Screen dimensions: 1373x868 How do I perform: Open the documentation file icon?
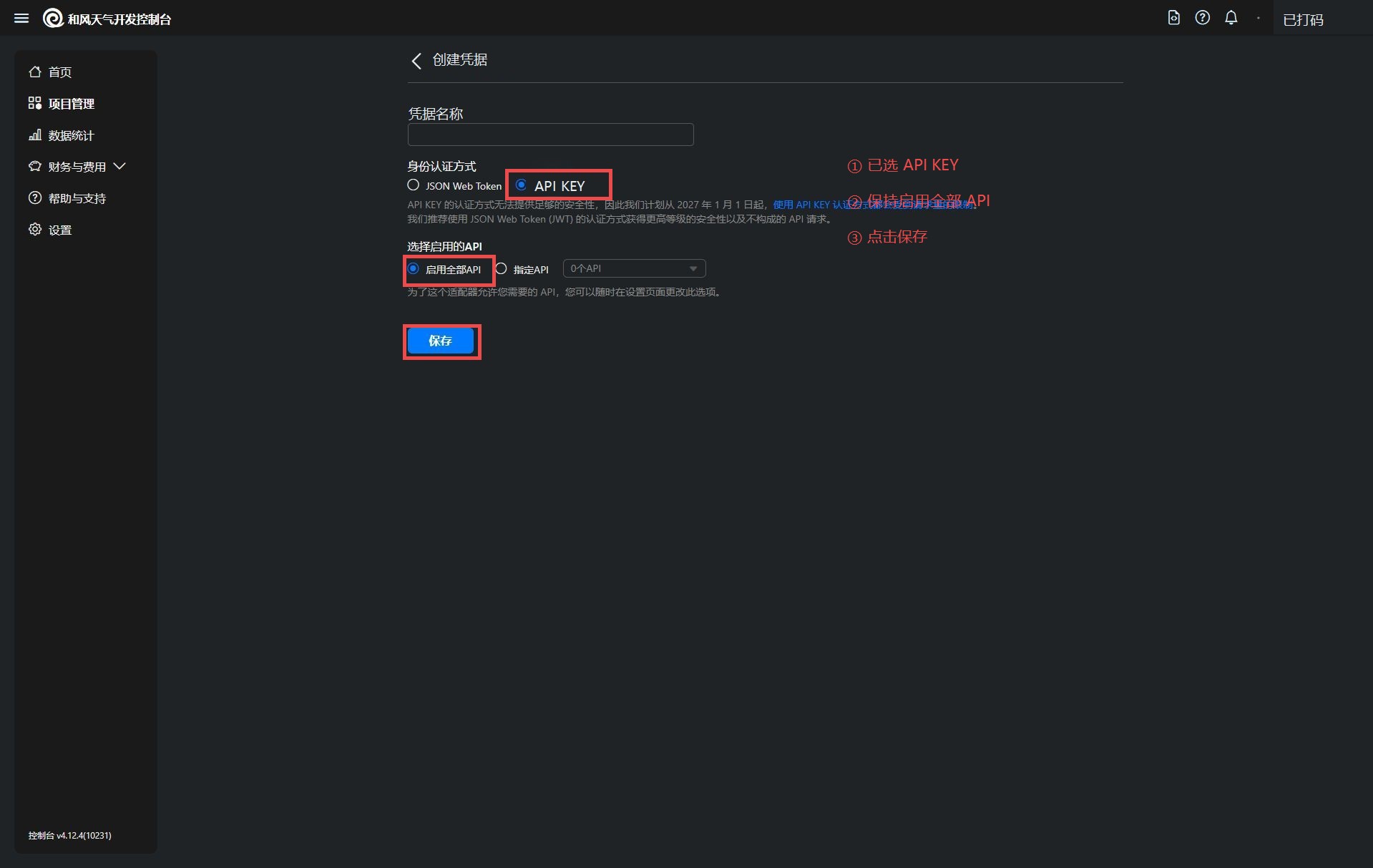(x=1173, y=18)
